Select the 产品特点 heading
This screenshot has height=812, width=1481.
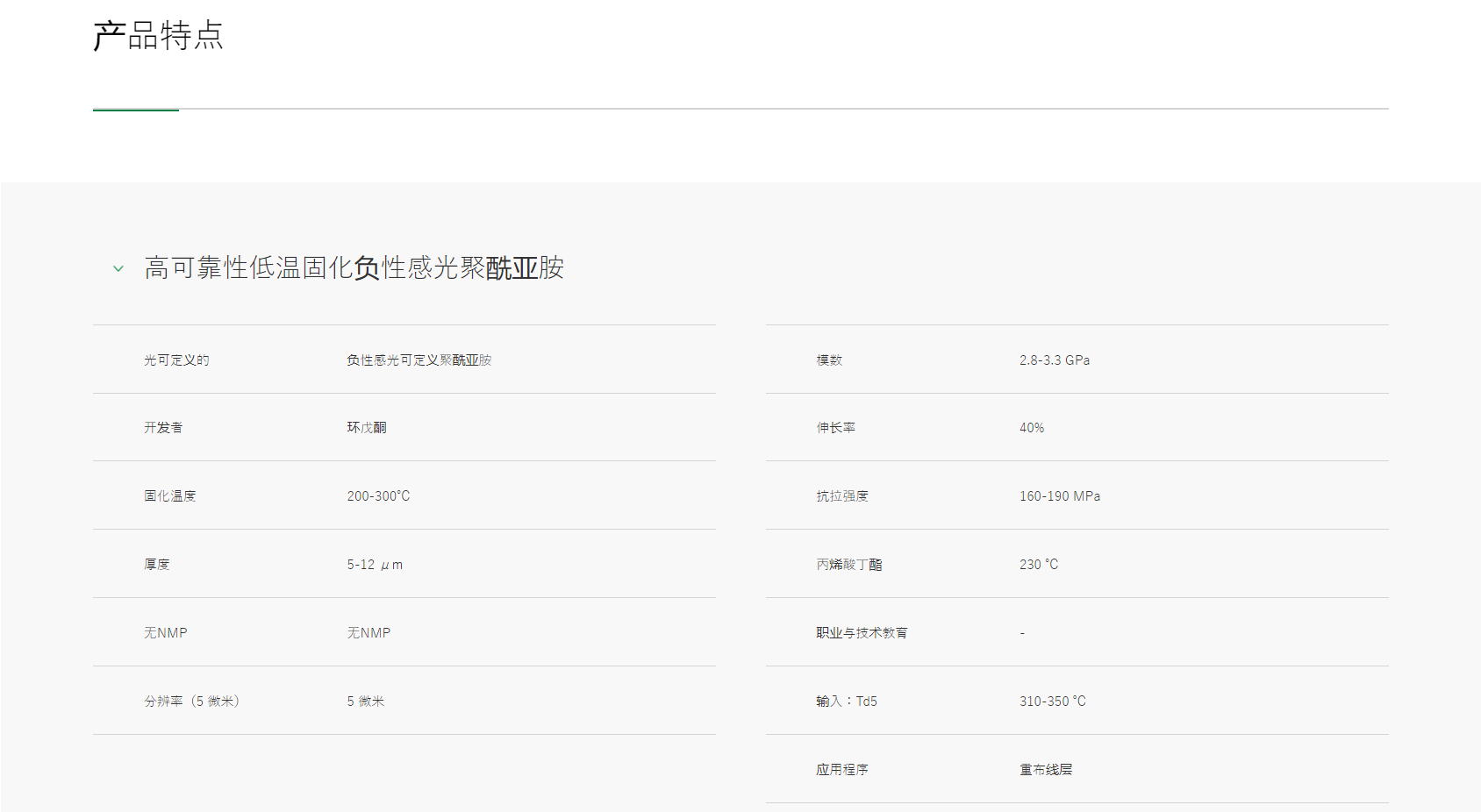pyautogui.click(x=158, y=36)
